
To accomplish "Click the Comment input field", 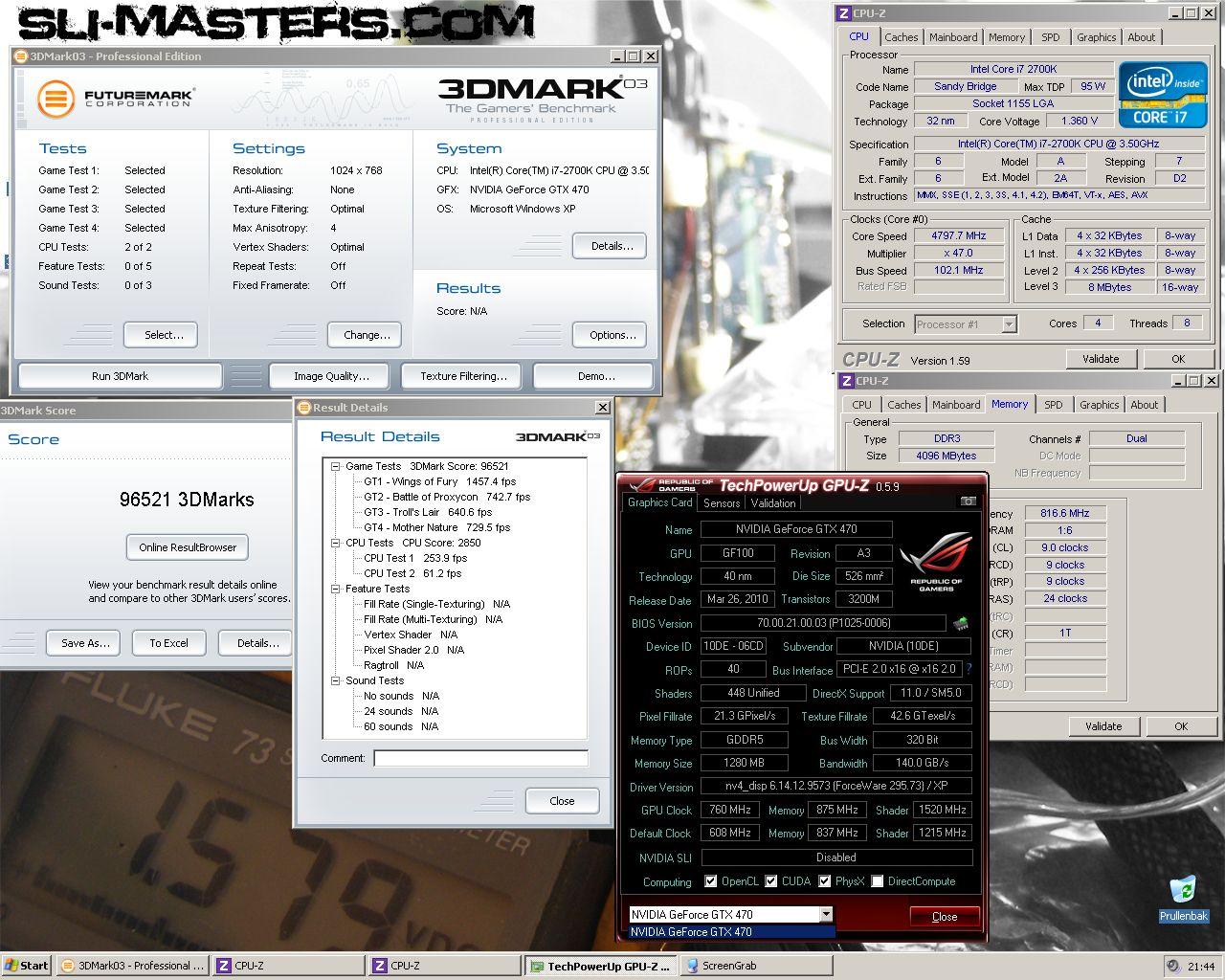I will point(480,758).
